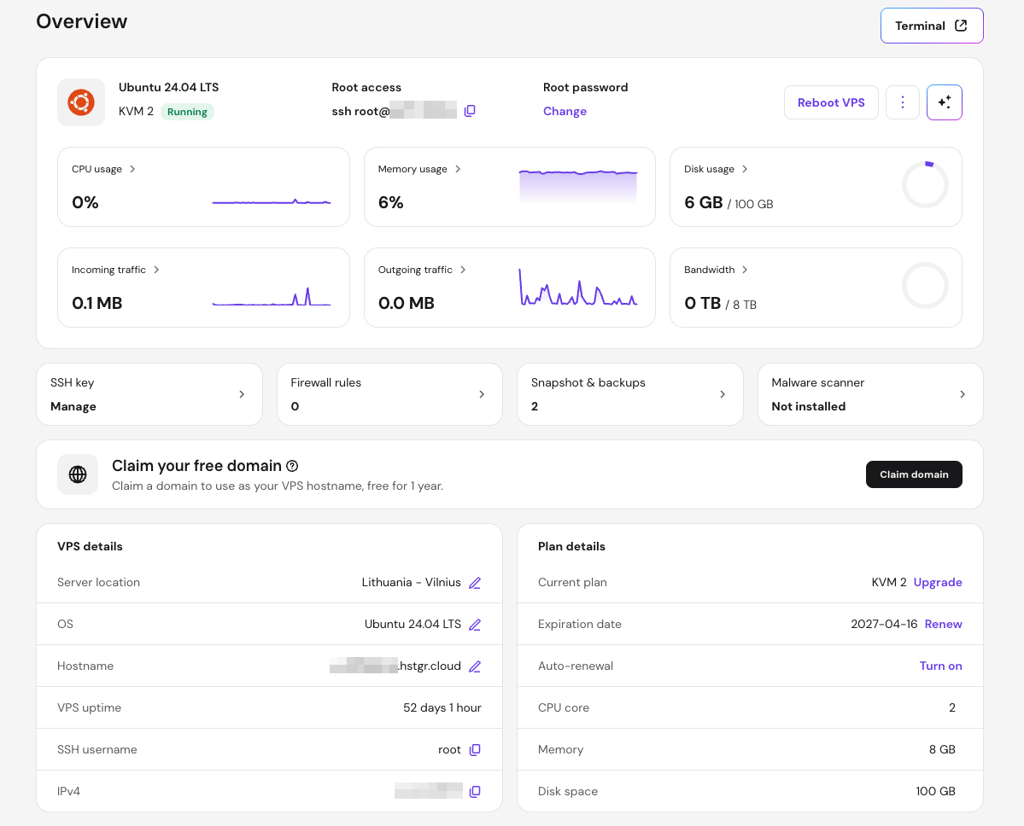Copy the IPv4 address
1024x826 pixels.
[475, 791]
